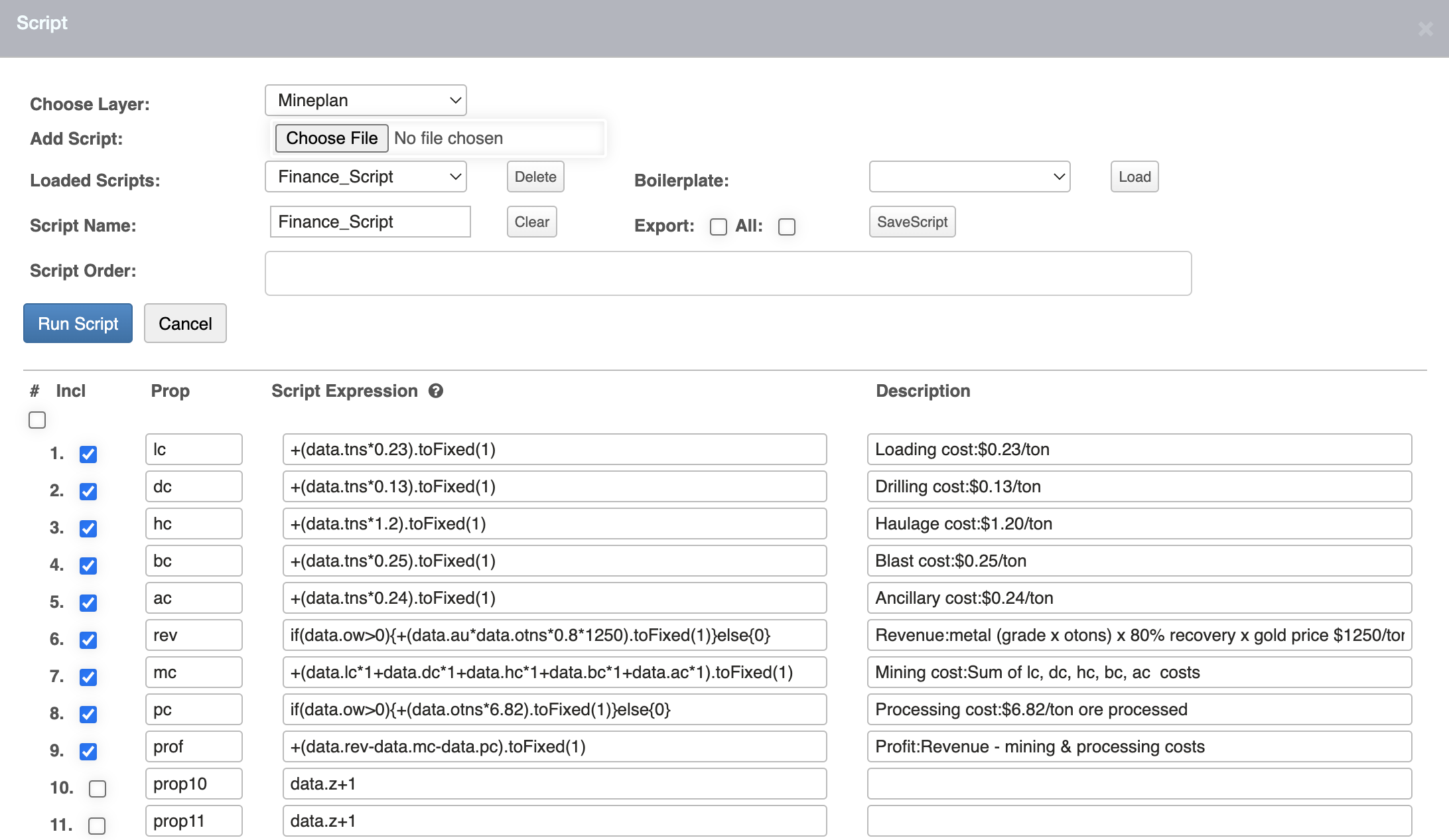Uncheck the include box for row 1 (lc)

pos(88,454)
